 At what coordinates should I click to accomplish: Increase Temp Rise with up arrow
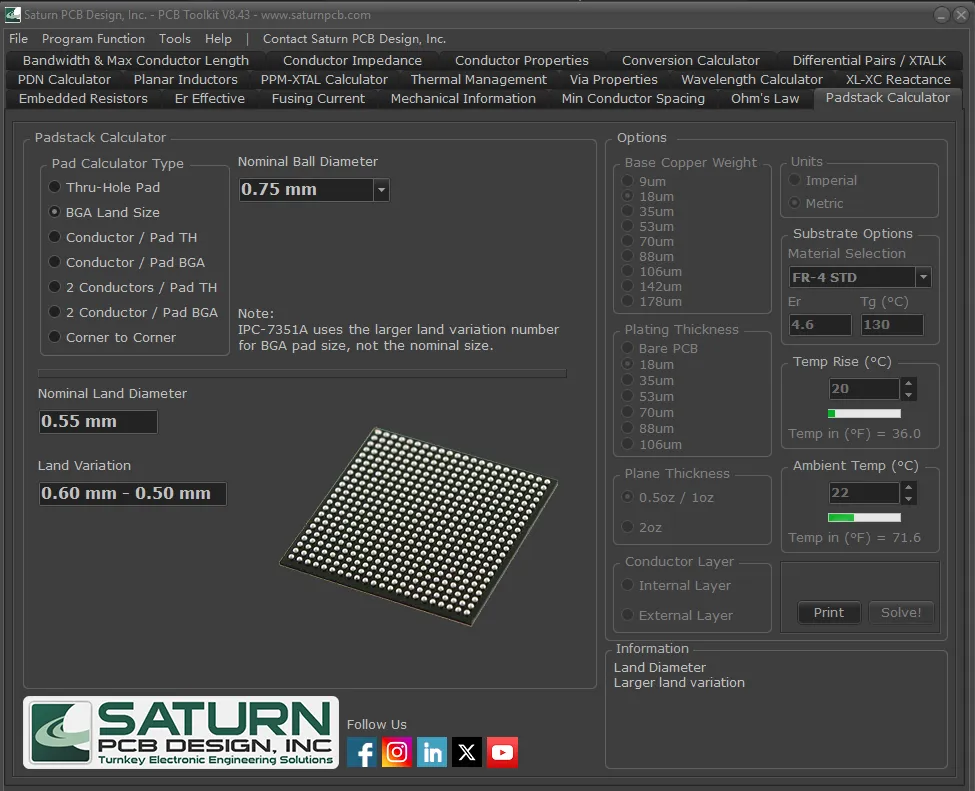pos(908,383)
